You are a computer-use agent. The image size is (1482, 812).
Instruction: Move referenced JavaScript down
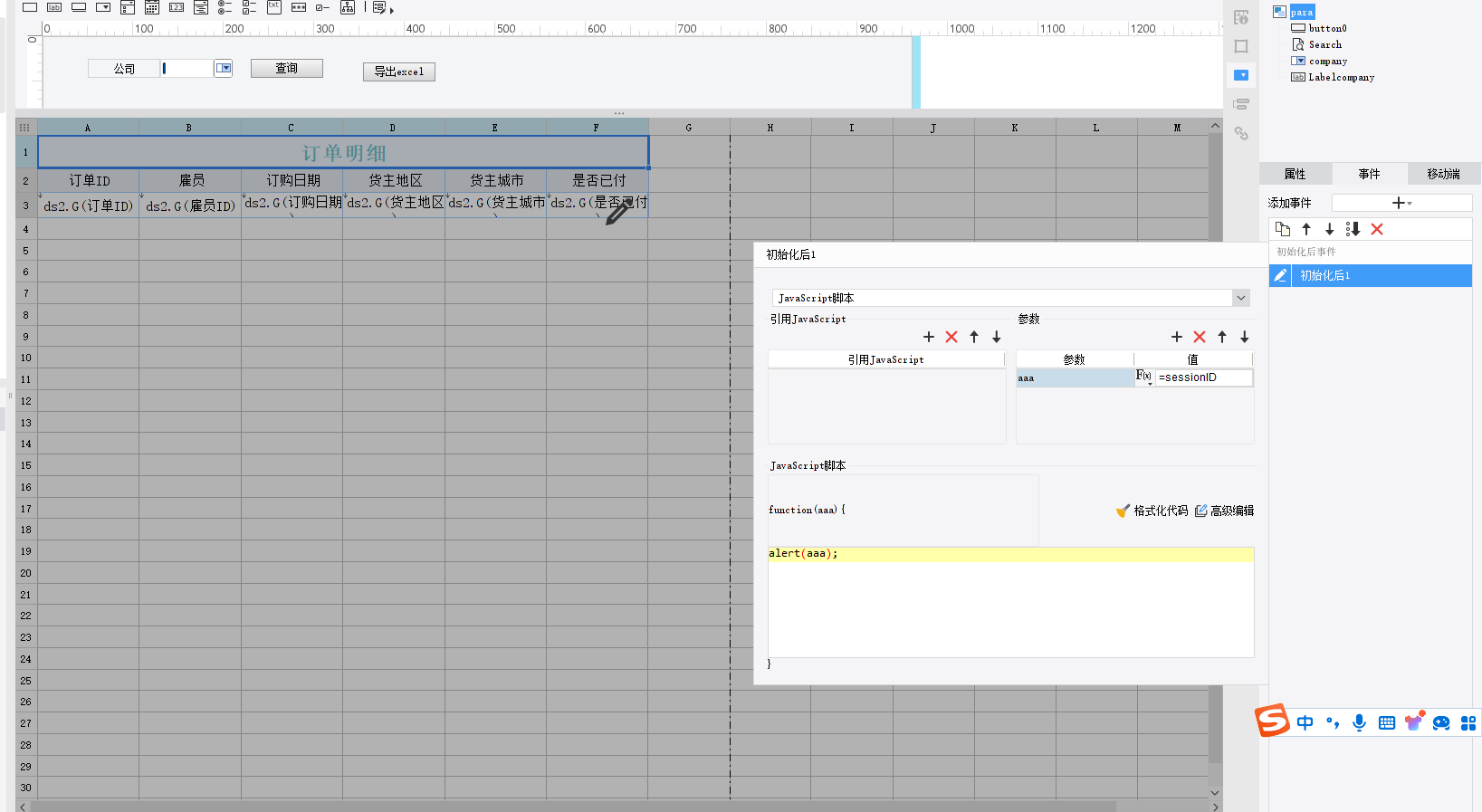997,337
